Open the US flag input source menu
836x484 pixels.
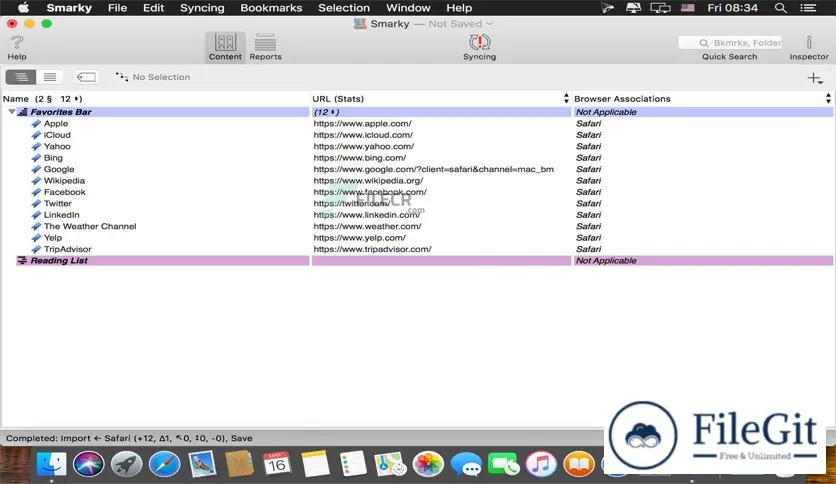(688, 8)
